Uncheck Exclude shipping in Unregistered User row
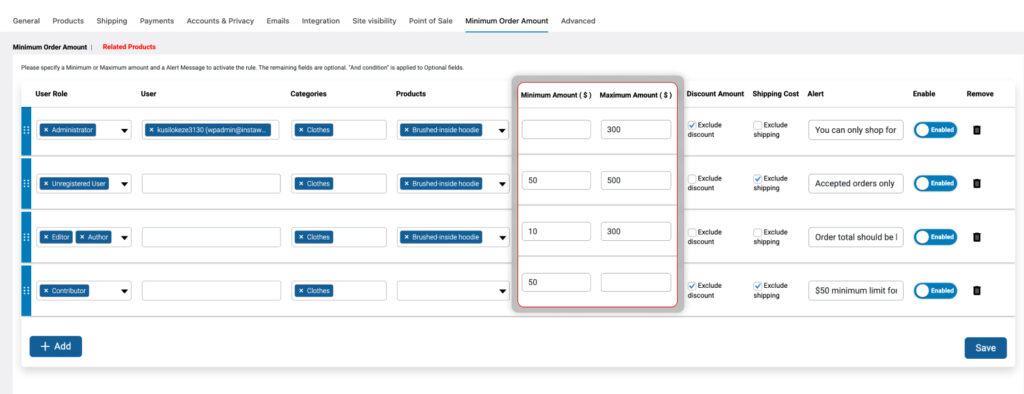 click(x=758, y=178)
